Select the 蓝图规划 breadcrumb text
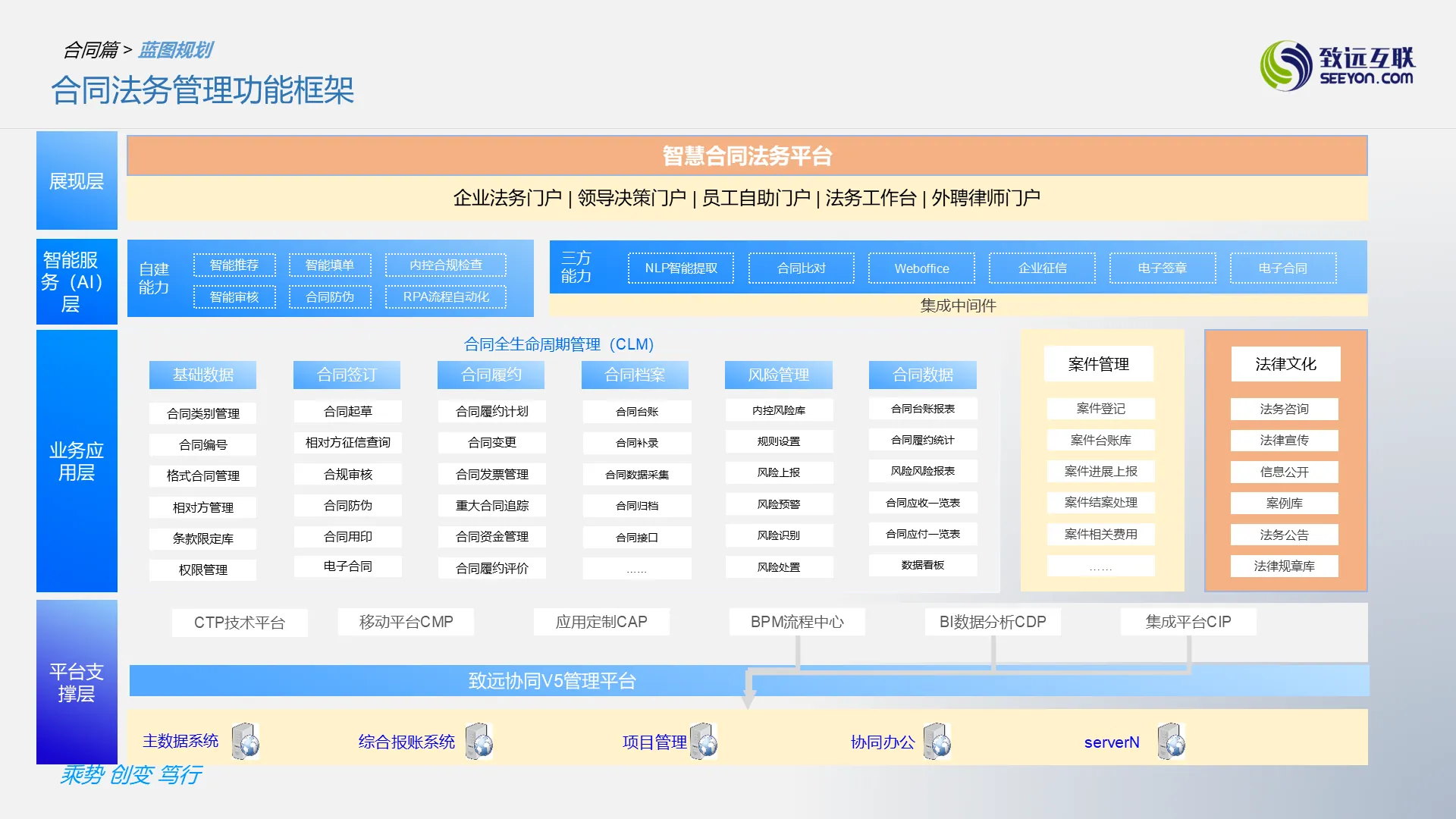 coord(176,50)
